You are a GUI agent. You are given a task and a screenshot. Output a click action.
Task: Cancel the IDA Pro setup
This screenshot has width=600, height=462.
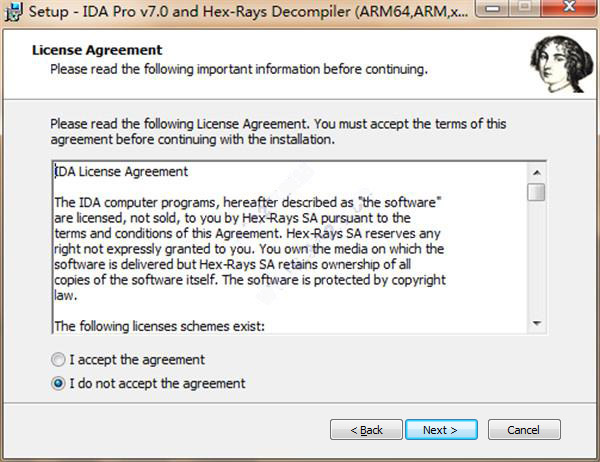pos(523,429)
